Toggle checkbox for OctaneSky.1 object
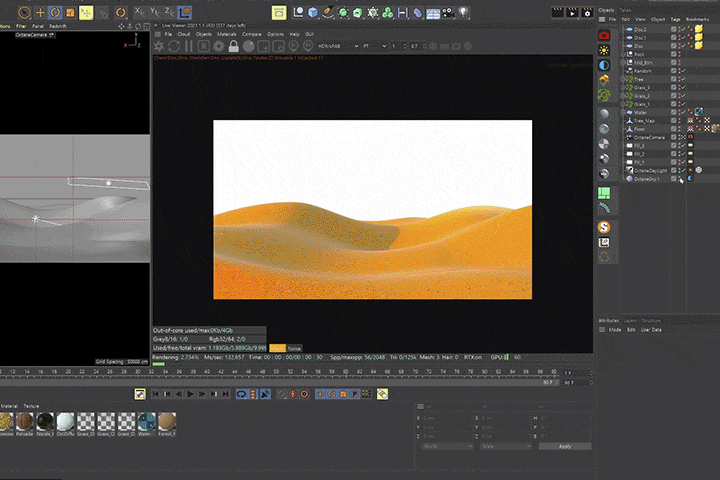The height and width of the screenshot is (480, 720). point(674,179)
